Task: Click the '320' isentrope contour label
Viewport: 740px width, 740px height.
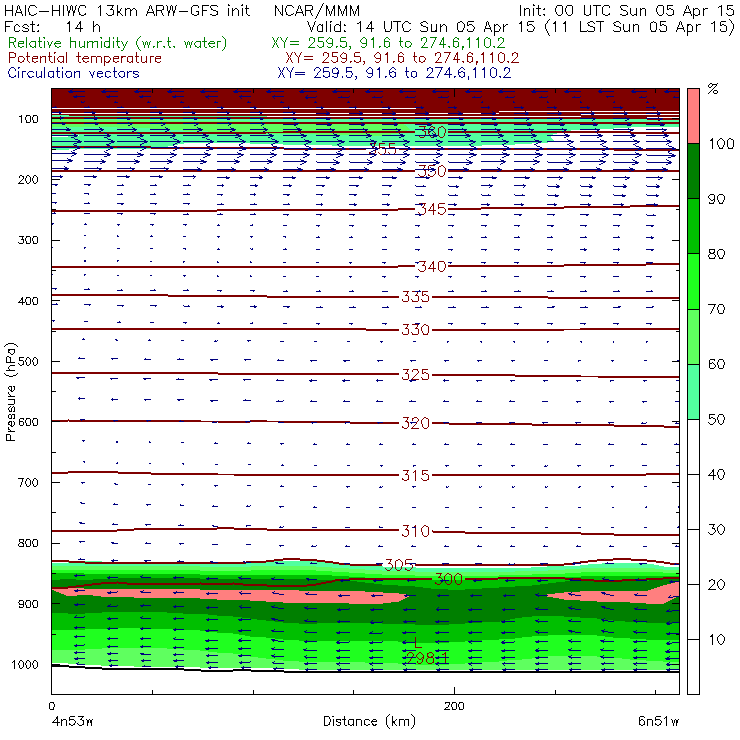Action: [x=415, y=423]
